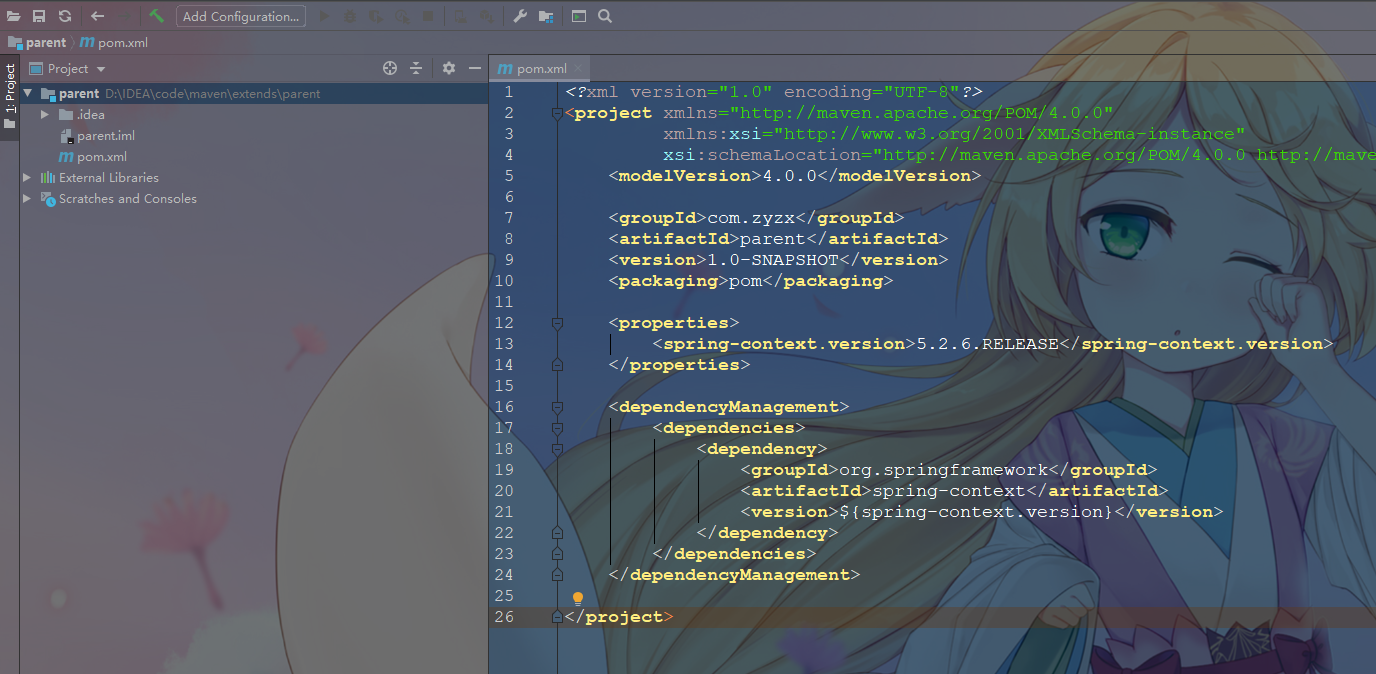Click the yellow lightbulb intention icon

pos(577,598)
